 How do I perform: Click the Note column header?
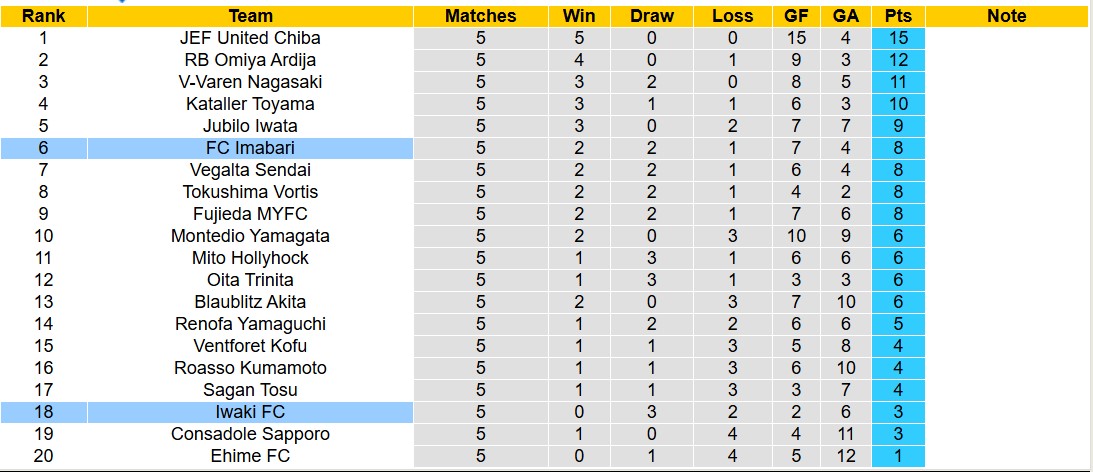tap(1006, 16)
